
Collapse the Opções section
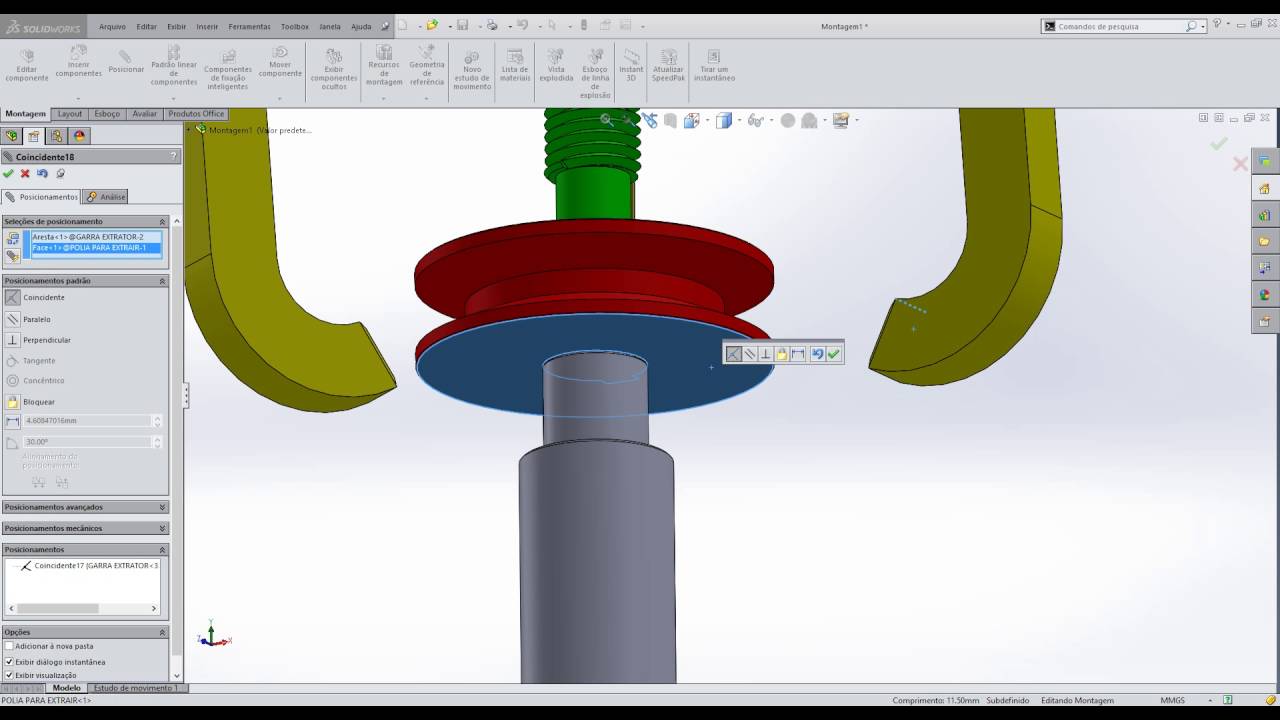(162, 632)
